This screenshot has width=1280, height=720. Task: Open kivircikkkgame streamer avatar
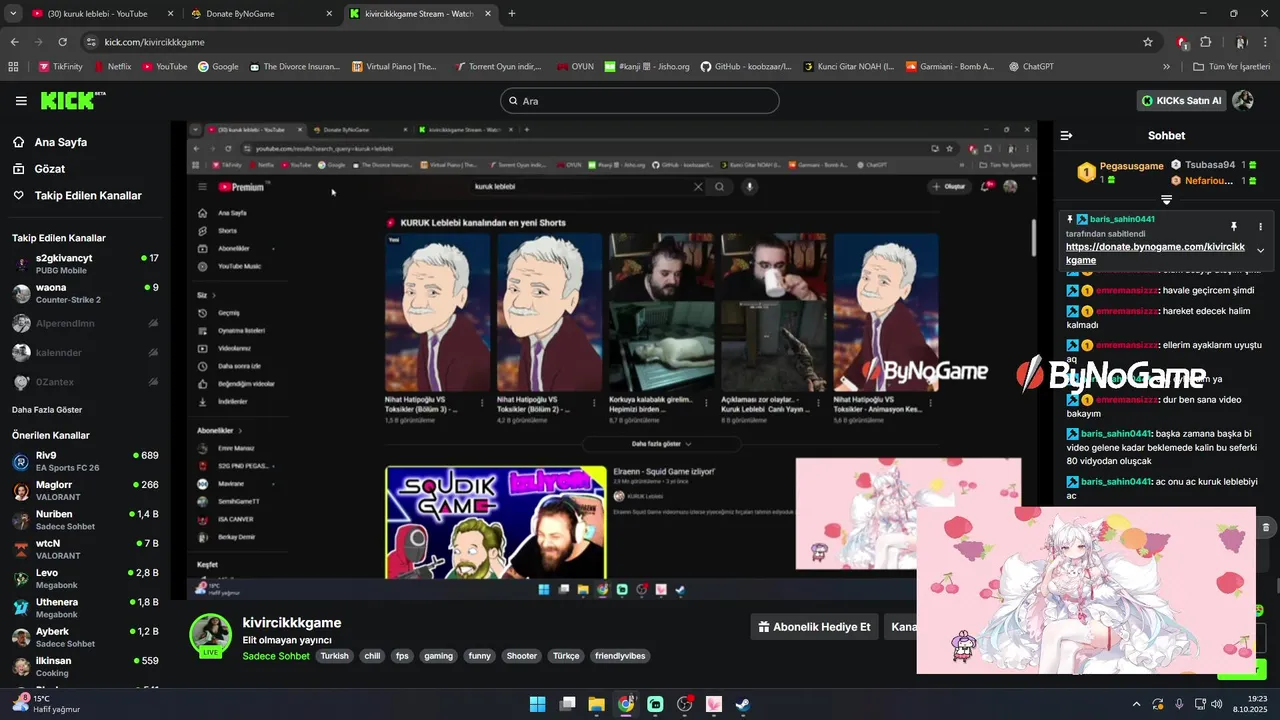211,636
